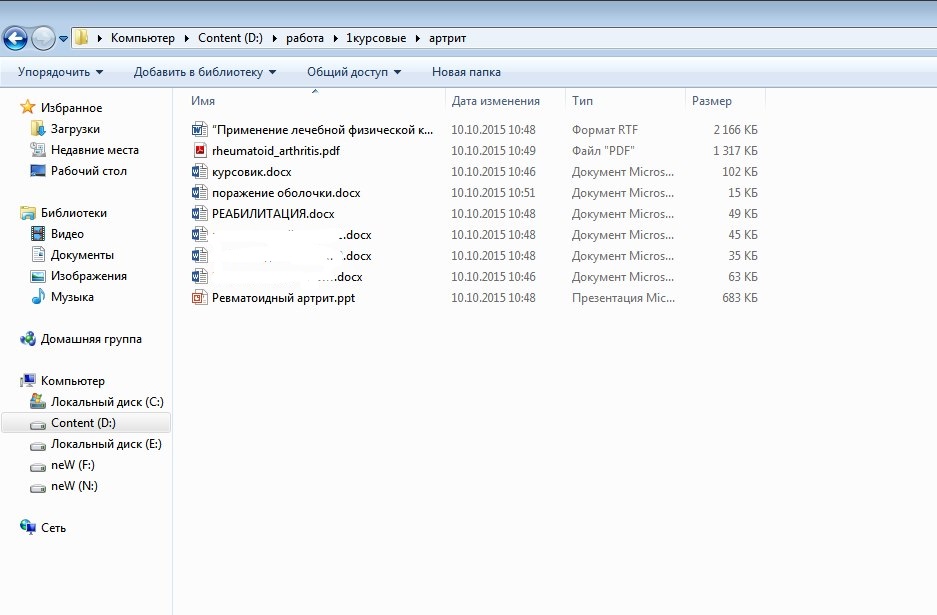Click Word icon of РЕАБИЛИТАЦИЯ.docx
This screenshot has width=937, height=615.
coord(200,213)
